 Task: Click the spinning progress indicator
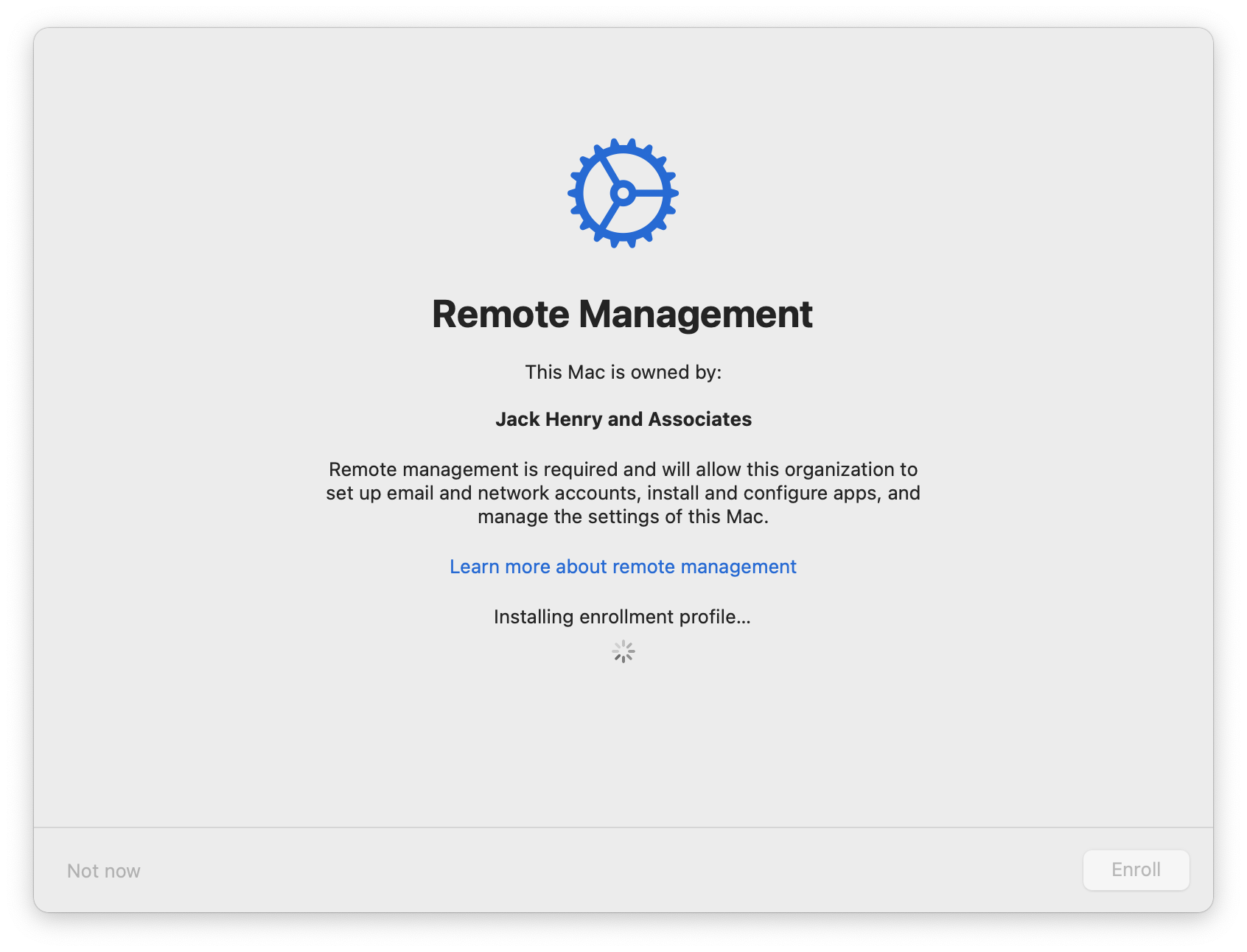coord(623,651)
